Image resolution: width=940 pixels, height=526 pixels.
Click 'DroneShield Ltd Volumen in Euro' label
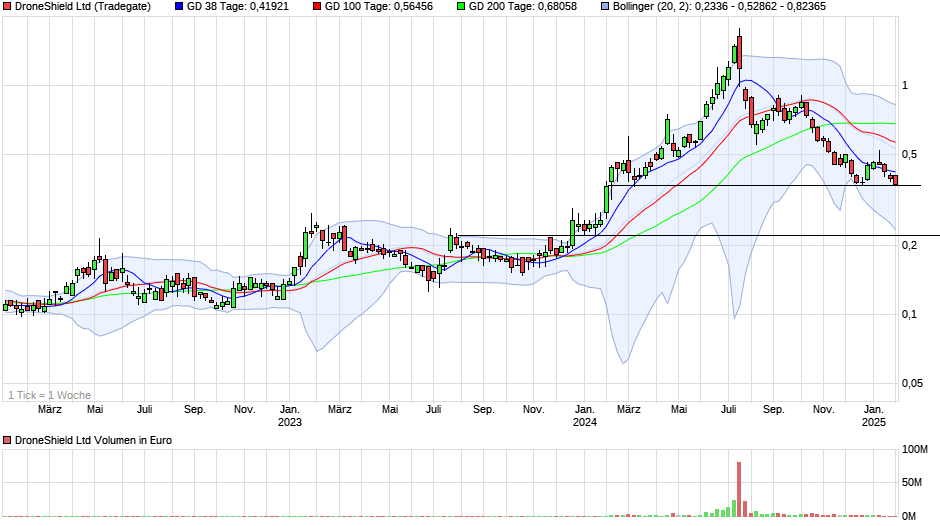93,440
